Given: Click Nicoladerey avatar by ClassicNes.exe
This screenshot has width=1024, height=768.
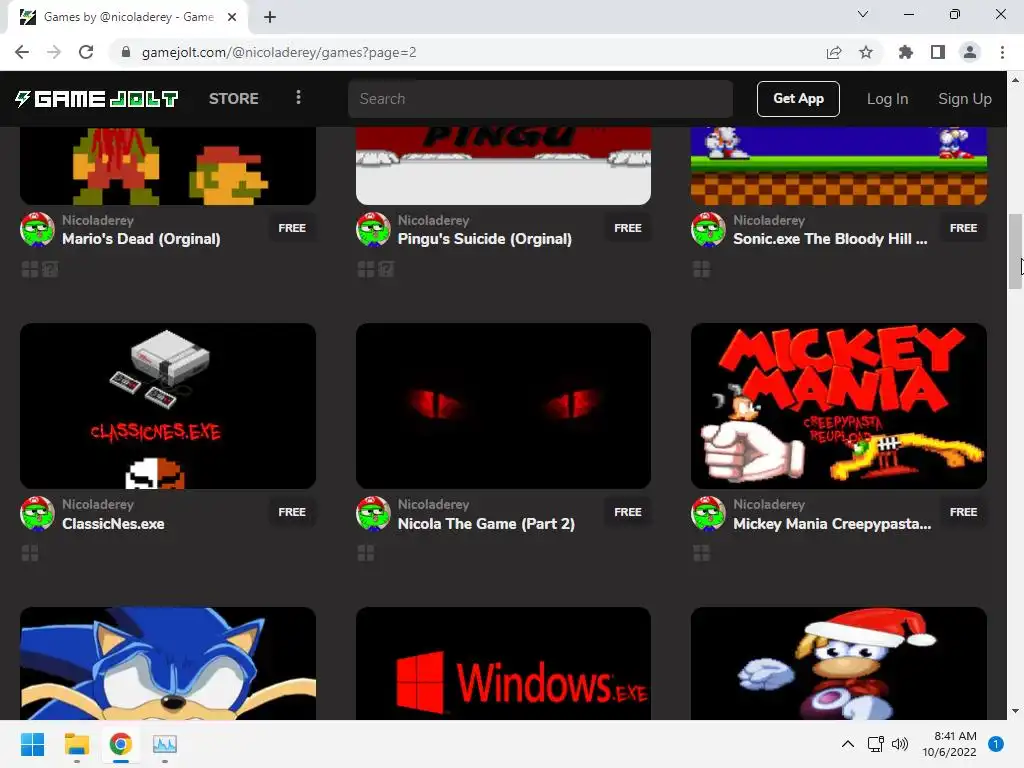Looking at the screenshot, I should pyautogui.click(x=37, y=513).
